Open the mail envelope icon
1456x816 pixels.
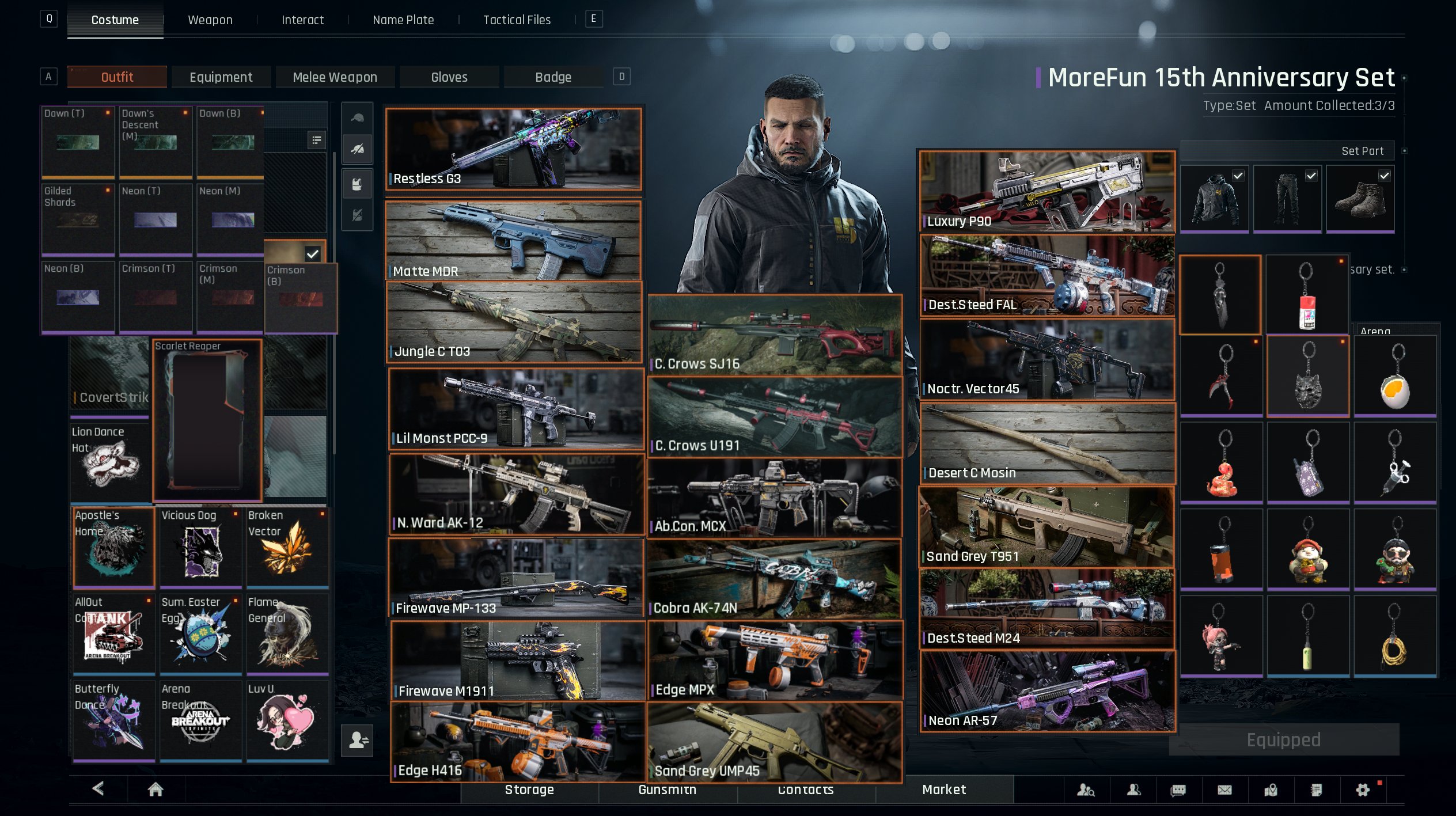pyautogui.click(x=1224, y=790)
